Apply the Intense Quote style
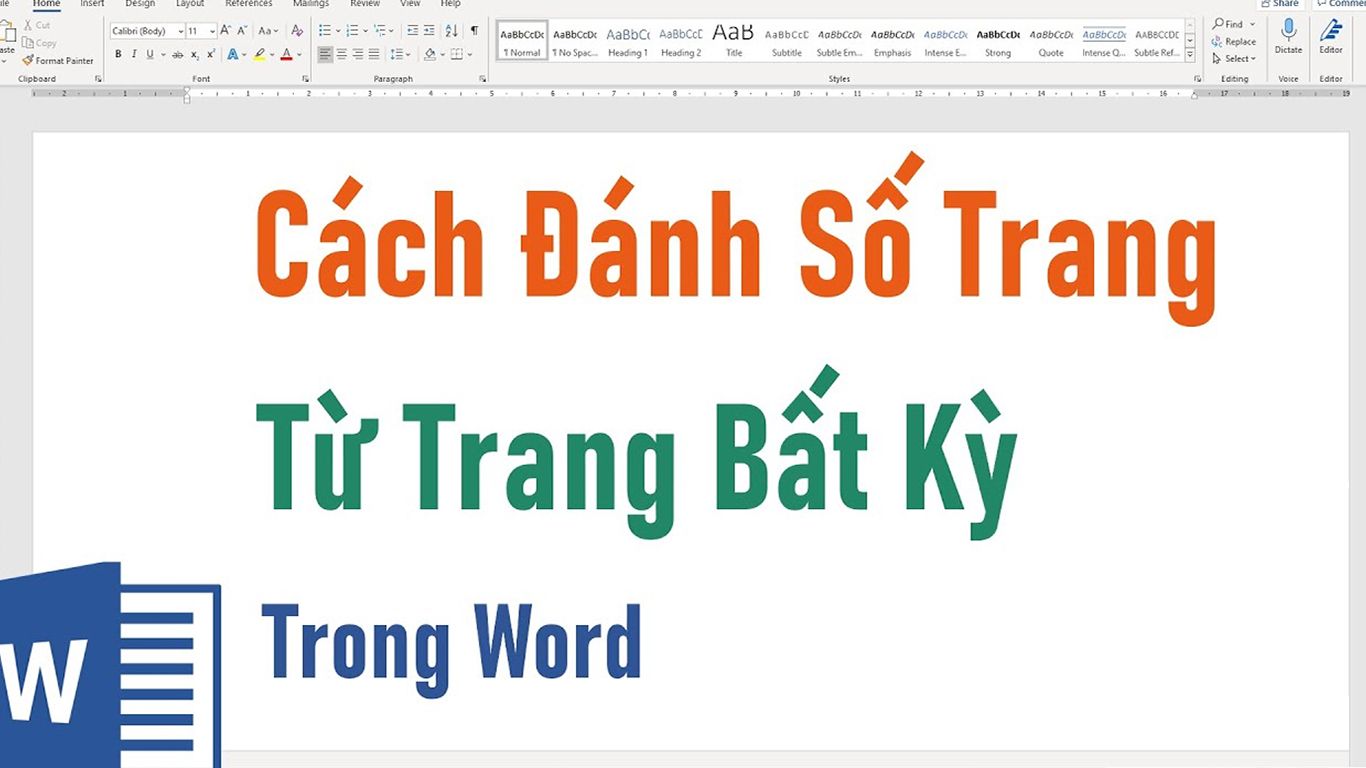This screenshot has height=768, width=1366. [1104, 41]
